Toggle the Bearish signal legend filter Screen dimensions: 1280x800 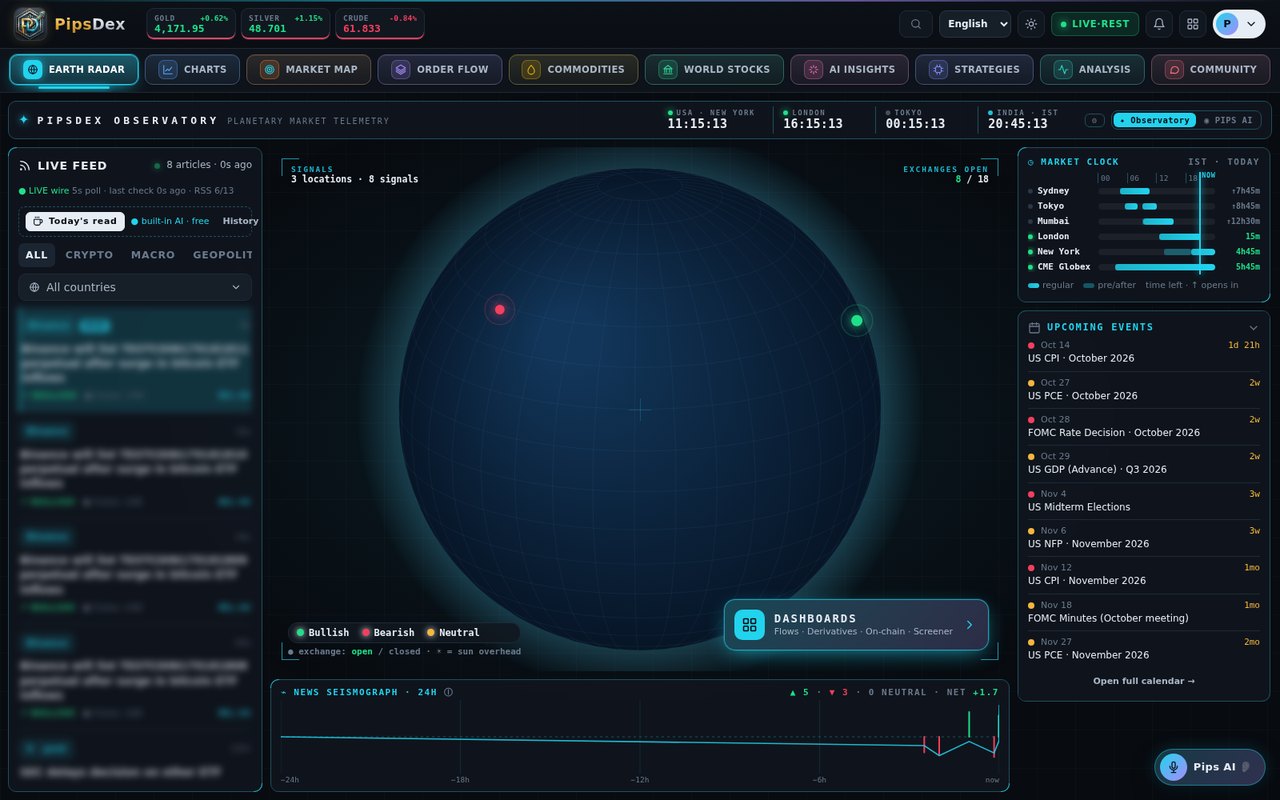(x=388, y=632)
